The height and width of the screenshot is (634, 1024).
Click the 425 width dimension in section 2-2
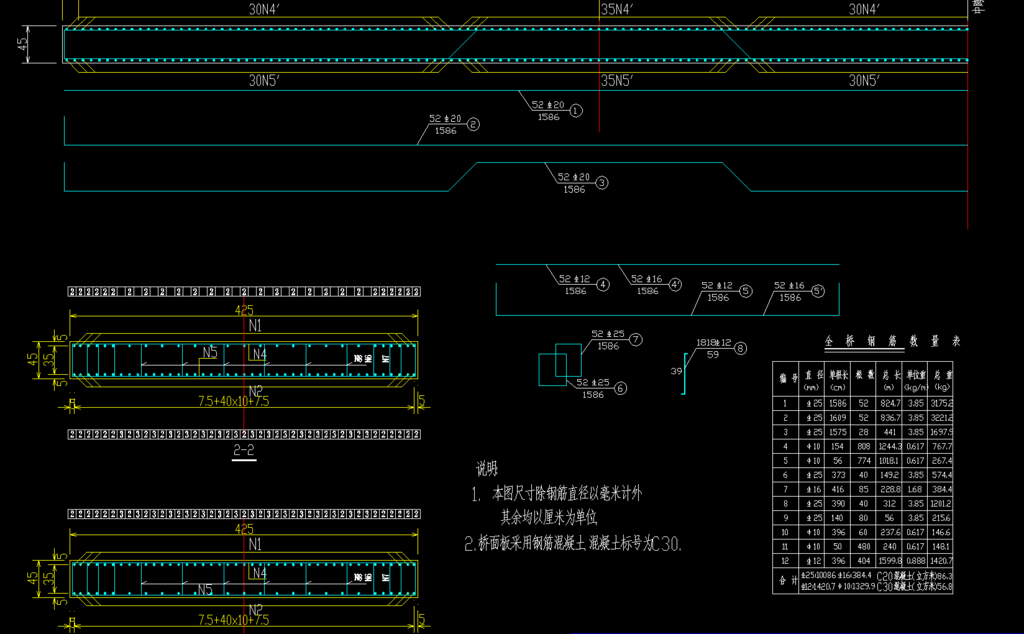point(244,311)
